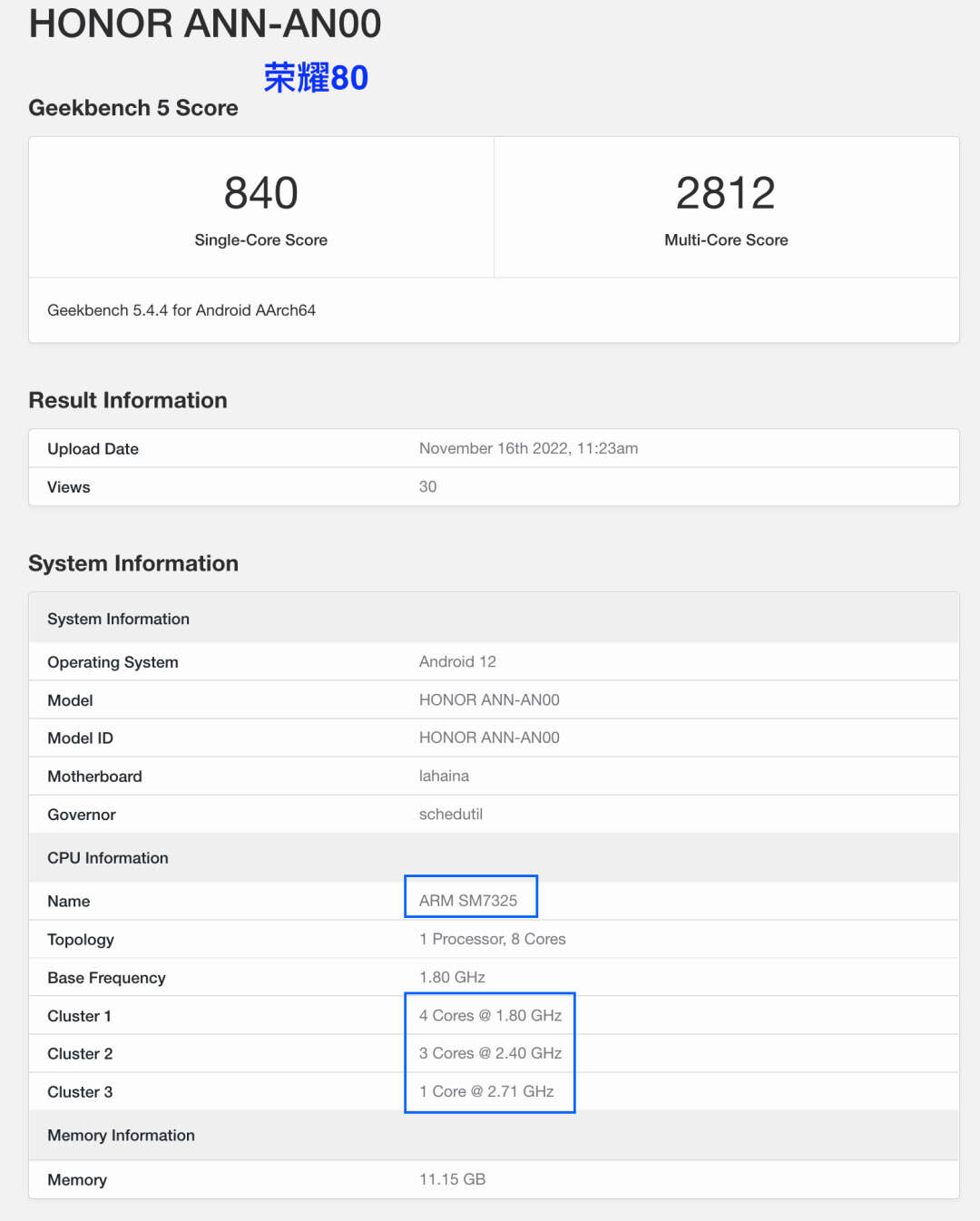Click the lahaina Motherboard value
The width and height of the screenshot is (980, 1221).
444,776
